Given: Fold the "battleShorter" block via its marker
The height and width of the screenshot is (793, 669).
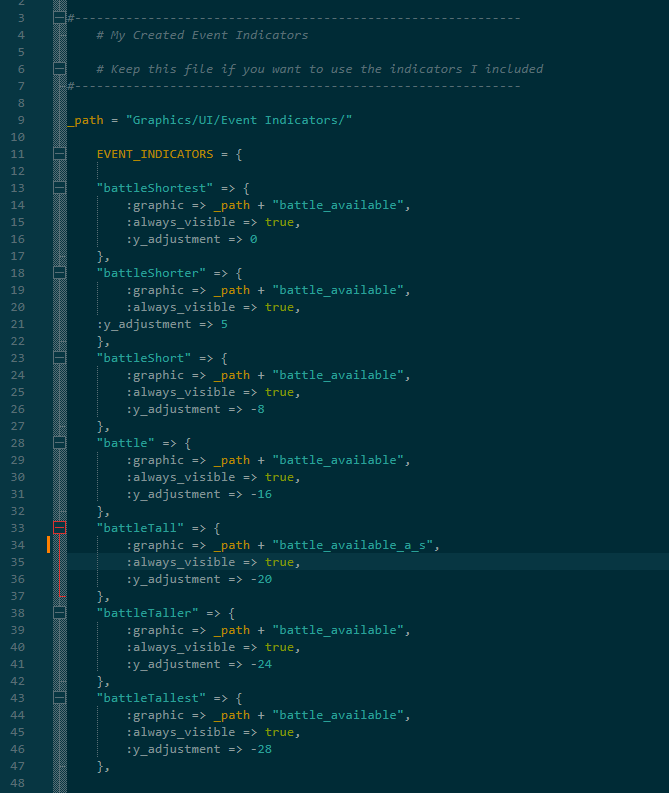Looking at the screenshot, I should [x=60, y=273].
